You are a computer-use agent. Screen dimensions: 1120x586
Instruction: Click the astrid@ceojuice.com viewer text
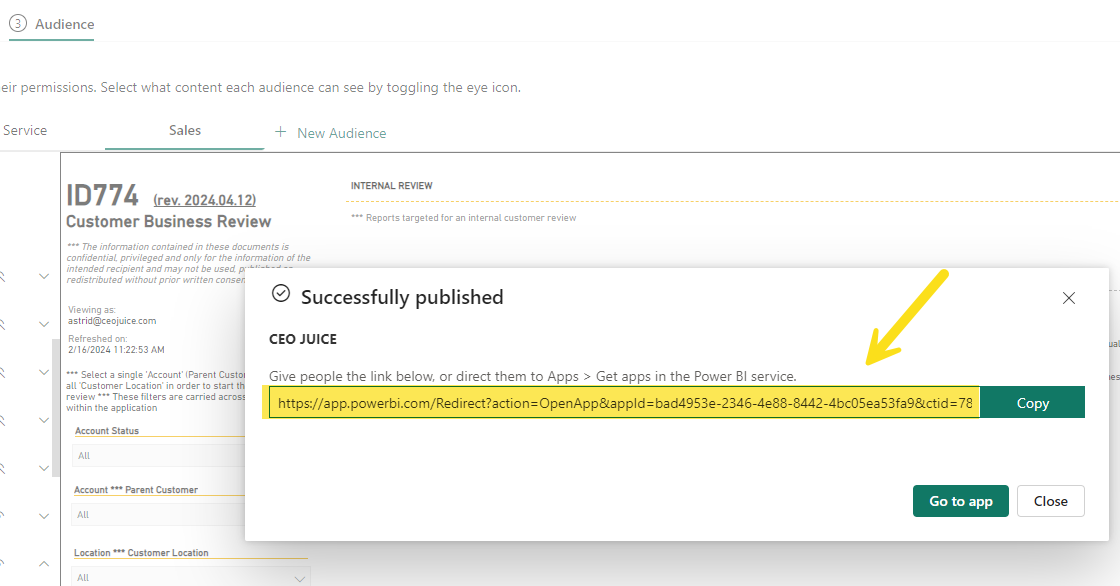coord(112,321)
